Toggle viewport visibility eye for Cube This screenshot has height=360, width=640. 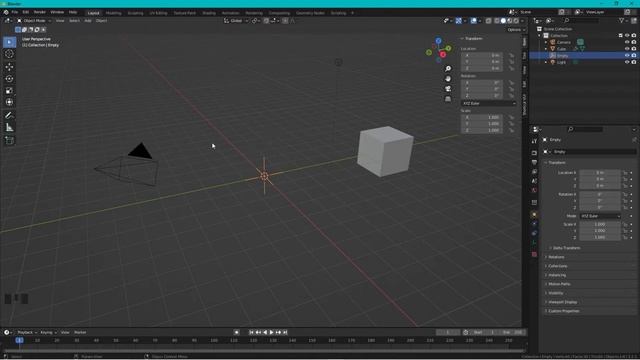pyautogui.click(x=627, y=49)
